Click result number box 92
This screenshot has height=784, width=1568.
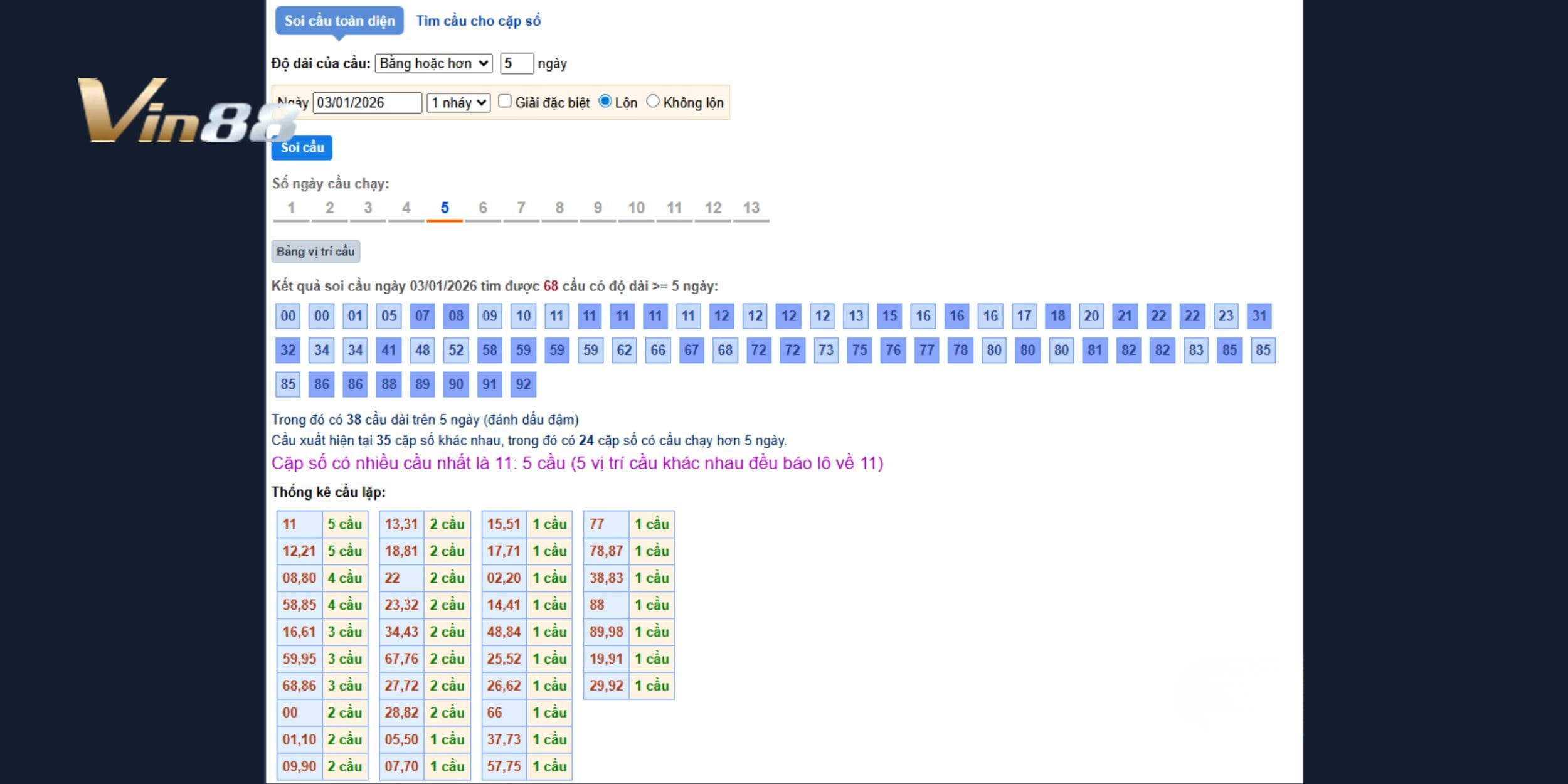pyautogui.click(x=523, y=384)
